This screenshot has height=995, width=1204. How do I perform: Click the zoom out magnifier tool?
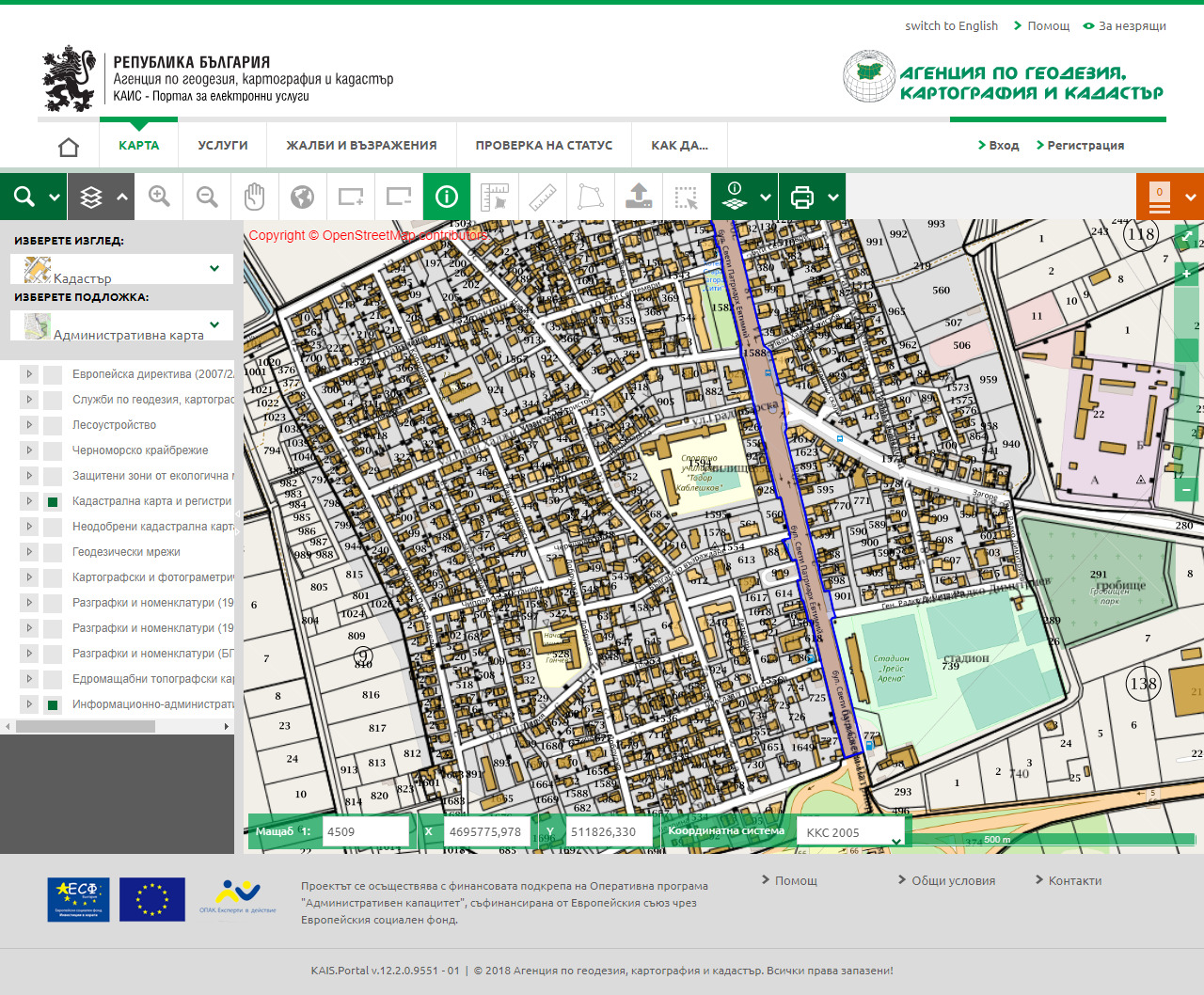coord(207,197)
